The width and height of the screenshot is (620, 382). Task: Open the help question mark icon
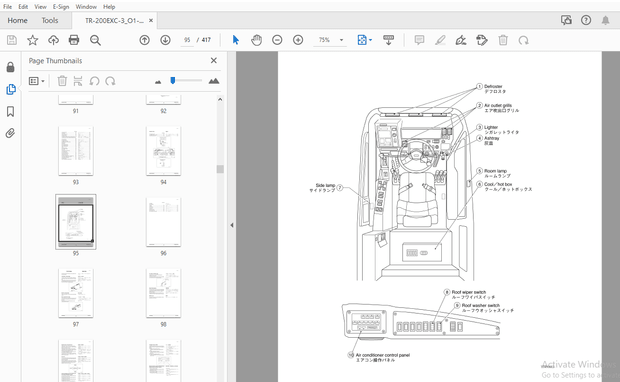coord(586,20)
